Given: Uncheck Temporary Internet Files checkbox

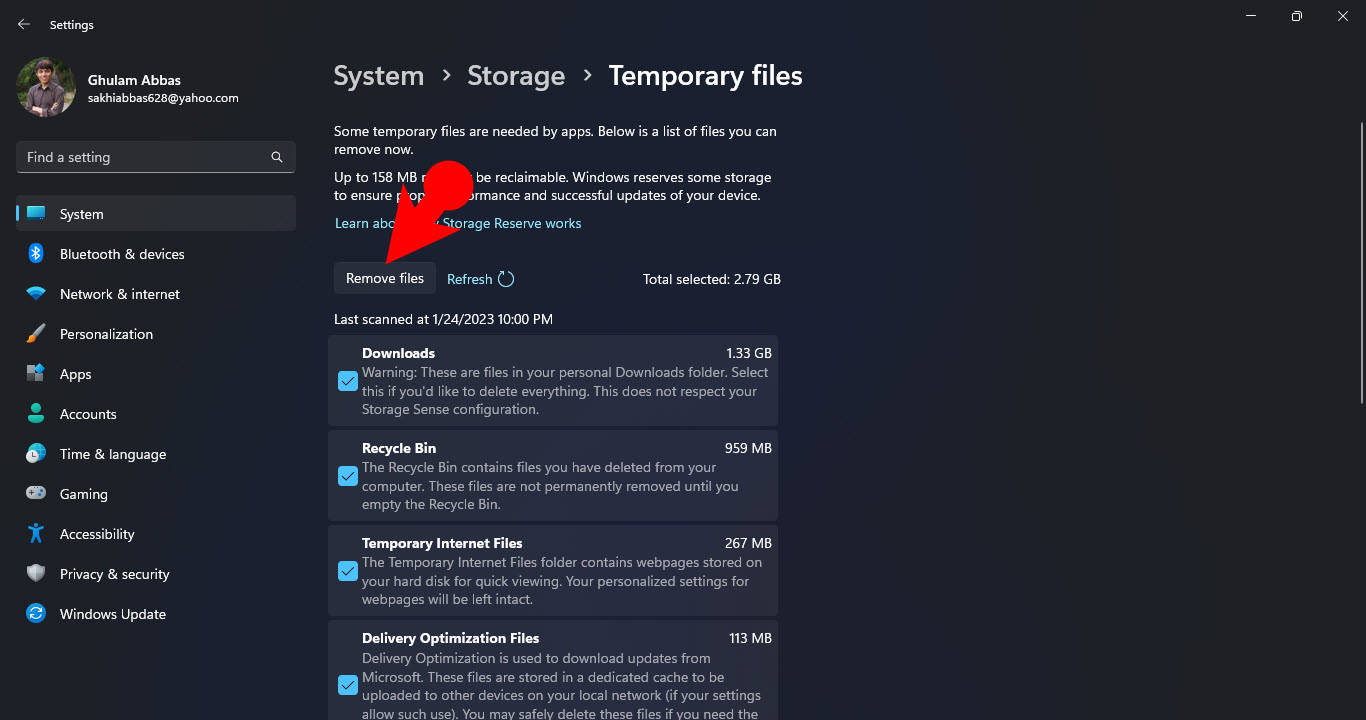Looking at the screenshot, I should [x=348, y=571].
